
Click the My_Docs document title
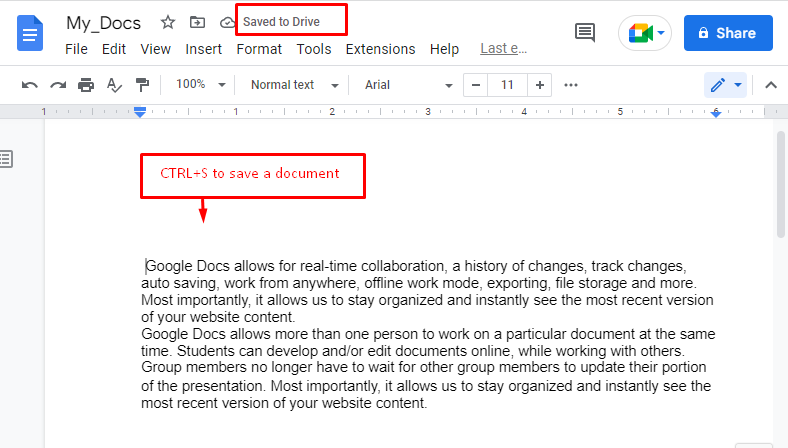(104, 23)
